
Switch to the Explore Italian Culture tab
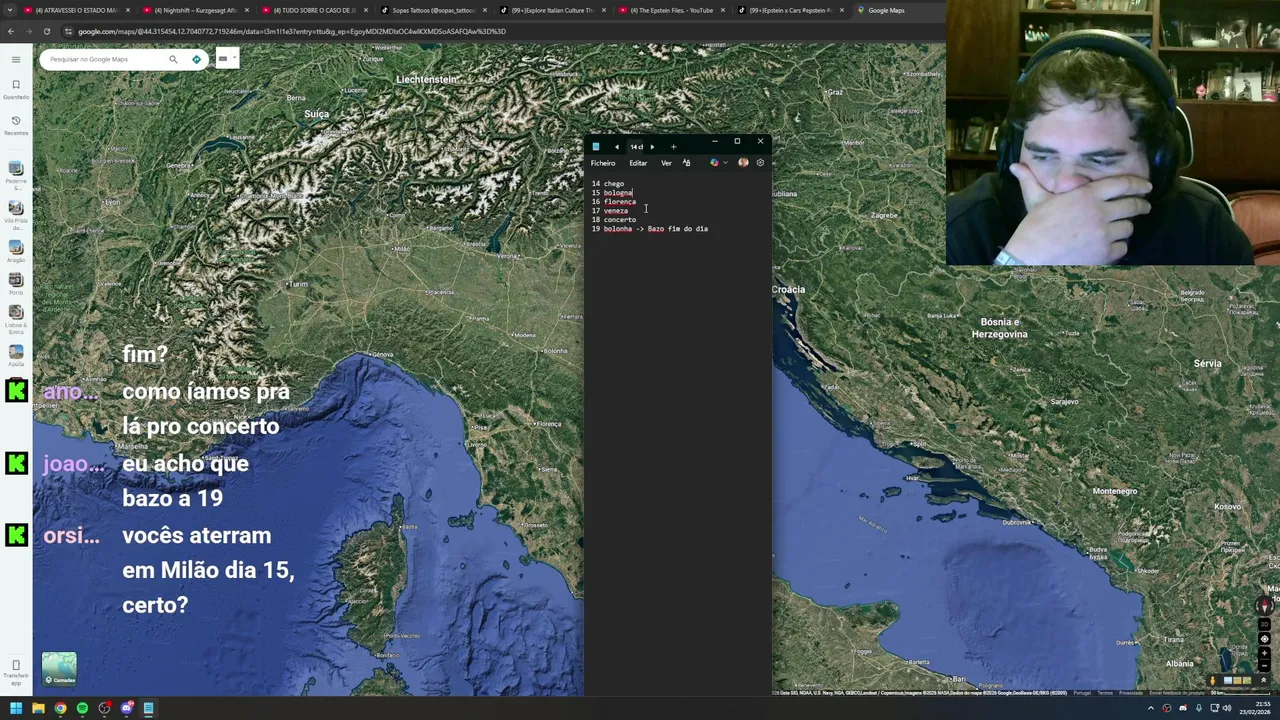click(x=552, y=10)
